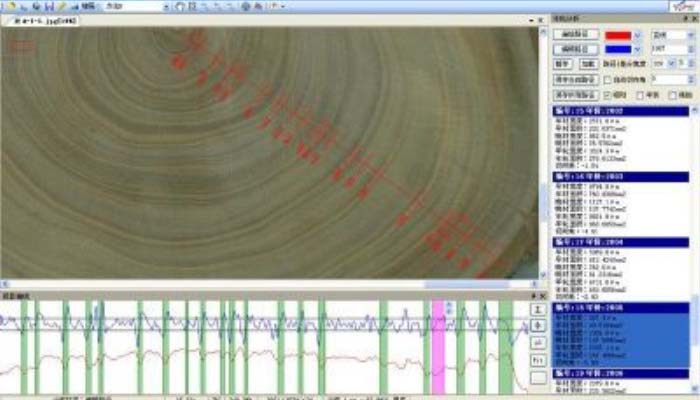Click the rotate icon right of toolbar dropdown
700x400 pixels.
click(x=180, y=6)
